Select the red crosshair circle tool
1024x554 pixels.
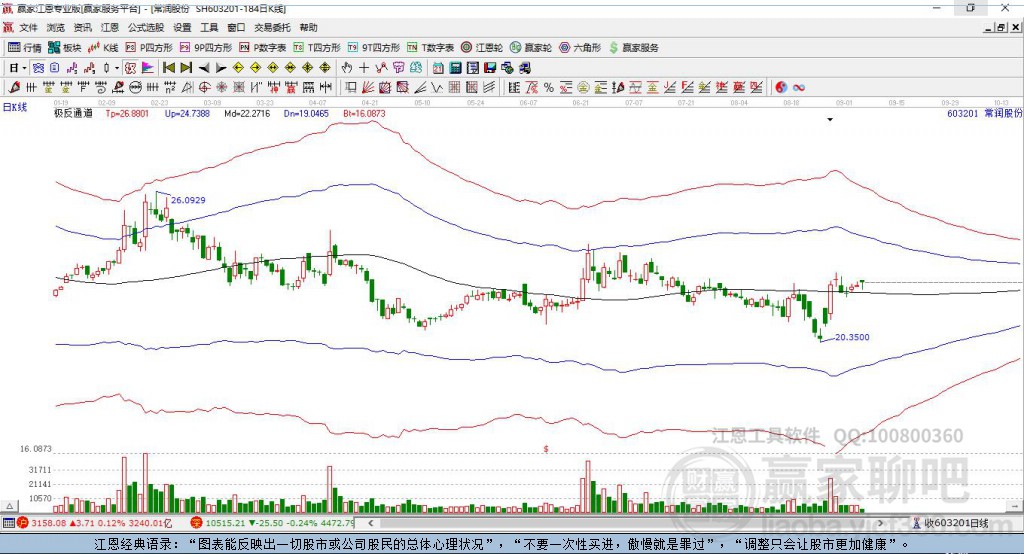204,87
